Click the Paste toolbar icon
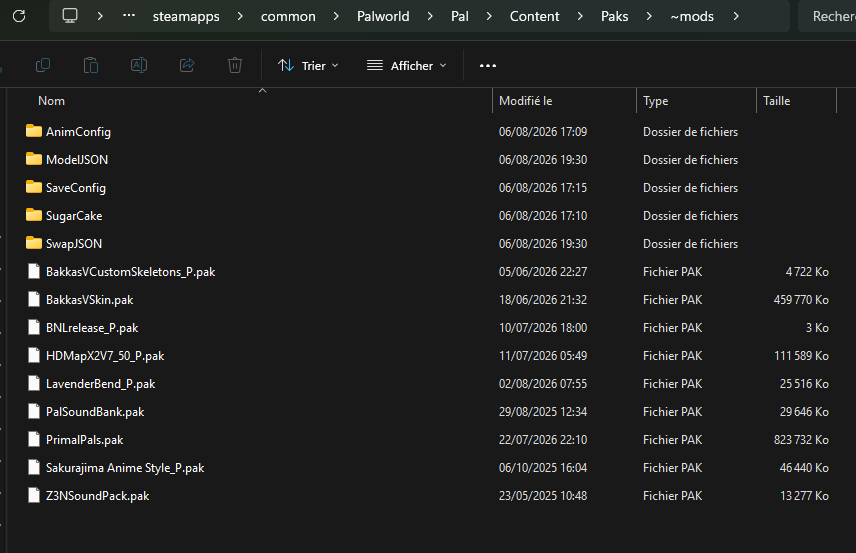This screenshot has height=553, width=856. 91,66
